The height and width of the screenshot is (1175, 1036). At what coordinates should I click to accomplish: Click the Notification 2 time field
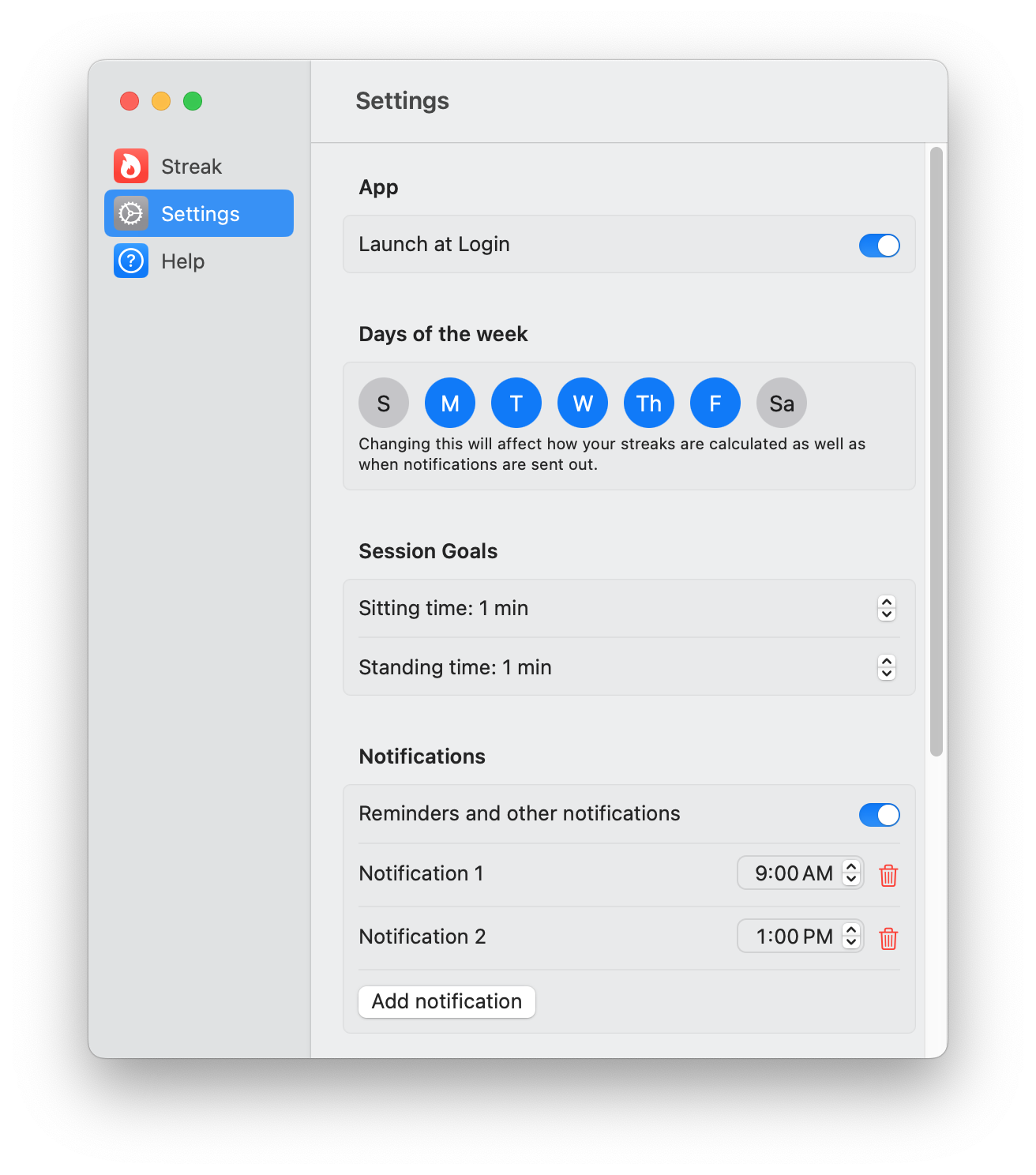[x=793, y=937]
